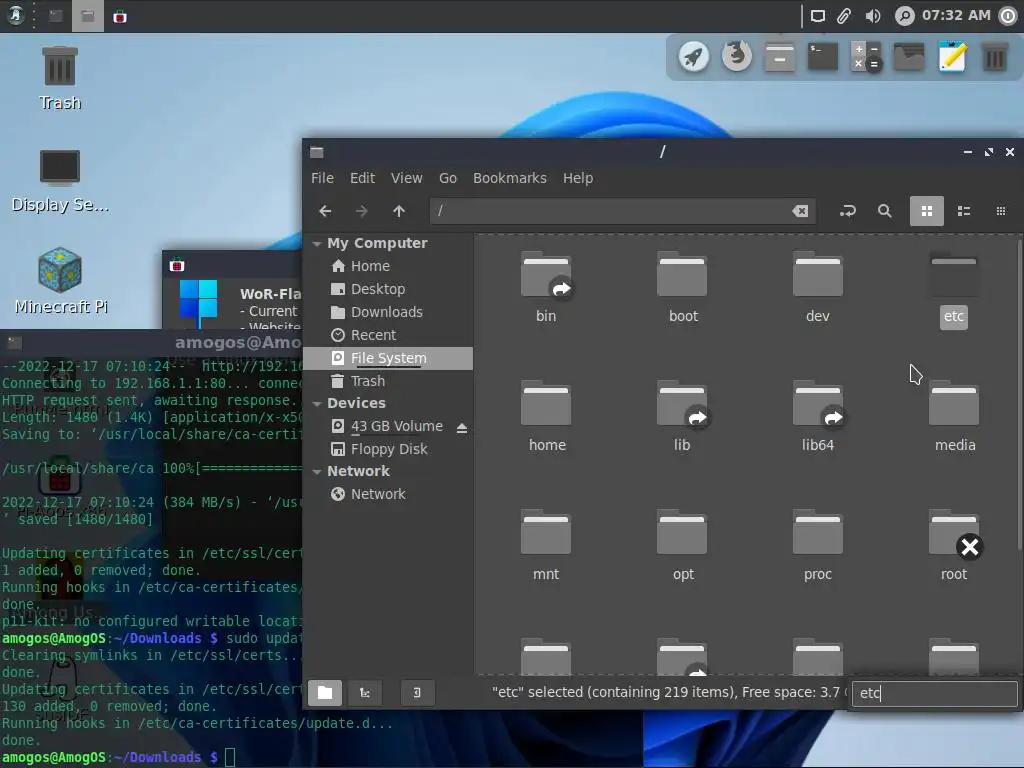Hide the sidebar toggle button
The height and width of the screenshot is (768, 1024).
(x=417, y=693)
